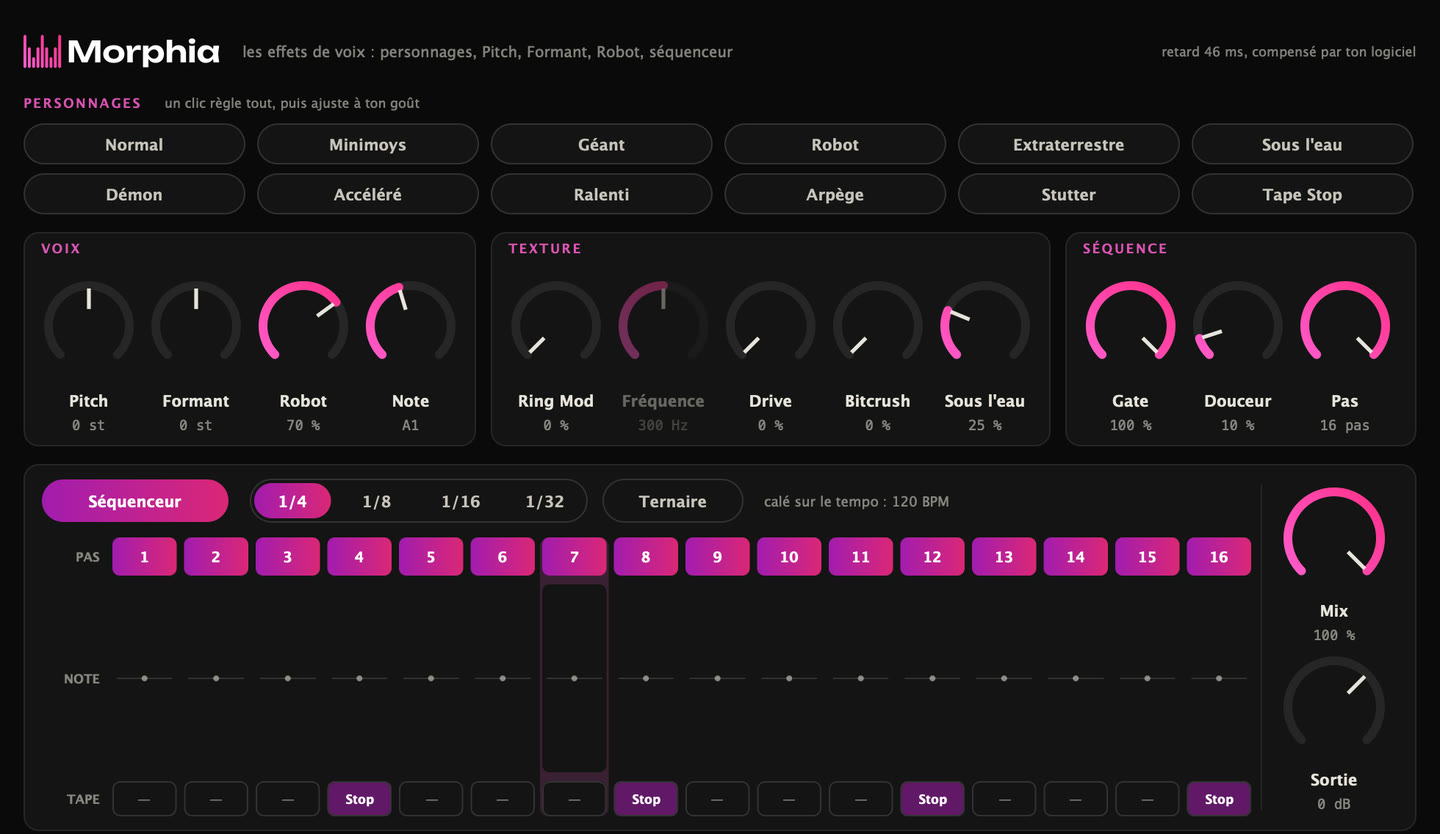The image size is (1440, 834).
Task: Disable the Stop tape on step 4
Action: click(x=359, y=799)
